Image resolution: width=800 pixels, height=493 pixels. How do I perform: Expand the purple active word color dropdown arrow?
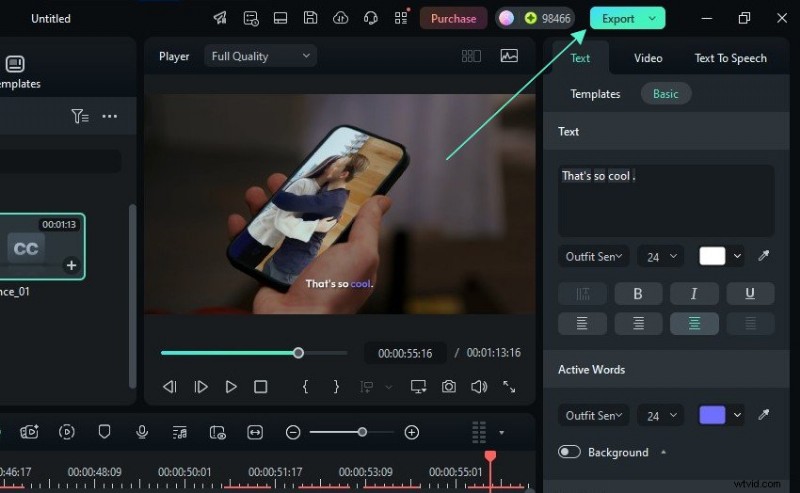point(737,415)
